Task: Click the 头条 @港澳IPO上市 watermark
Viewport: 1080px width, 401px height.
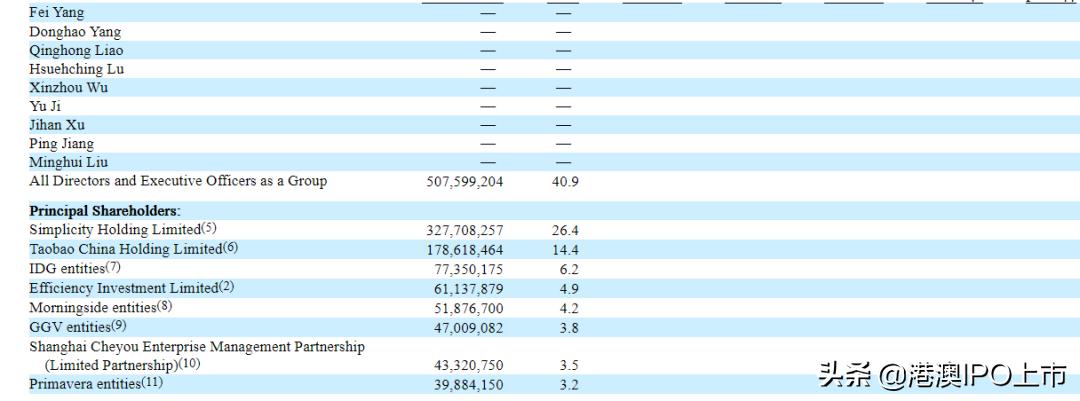Action: [x=942, y=376]
